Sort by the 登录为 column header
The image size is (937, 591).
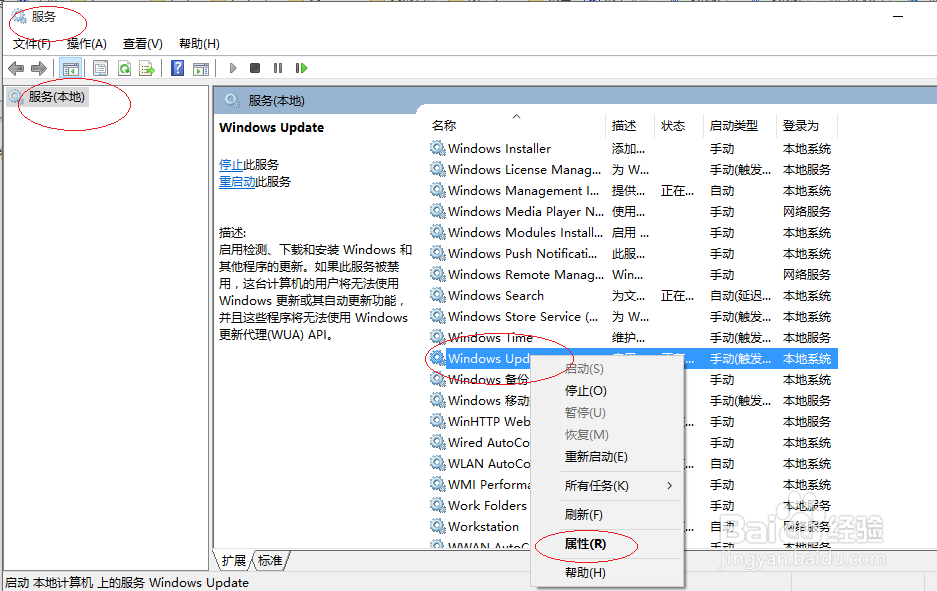click(807, 125)
